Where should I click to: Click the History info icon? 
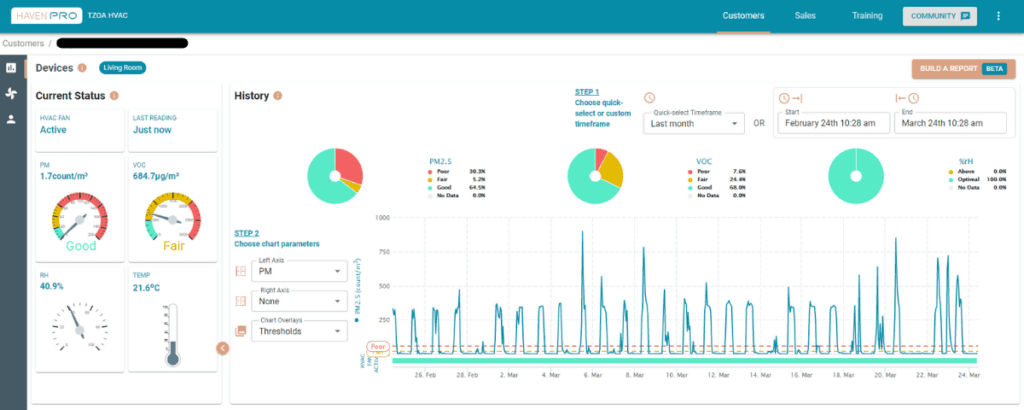(278, 96)
